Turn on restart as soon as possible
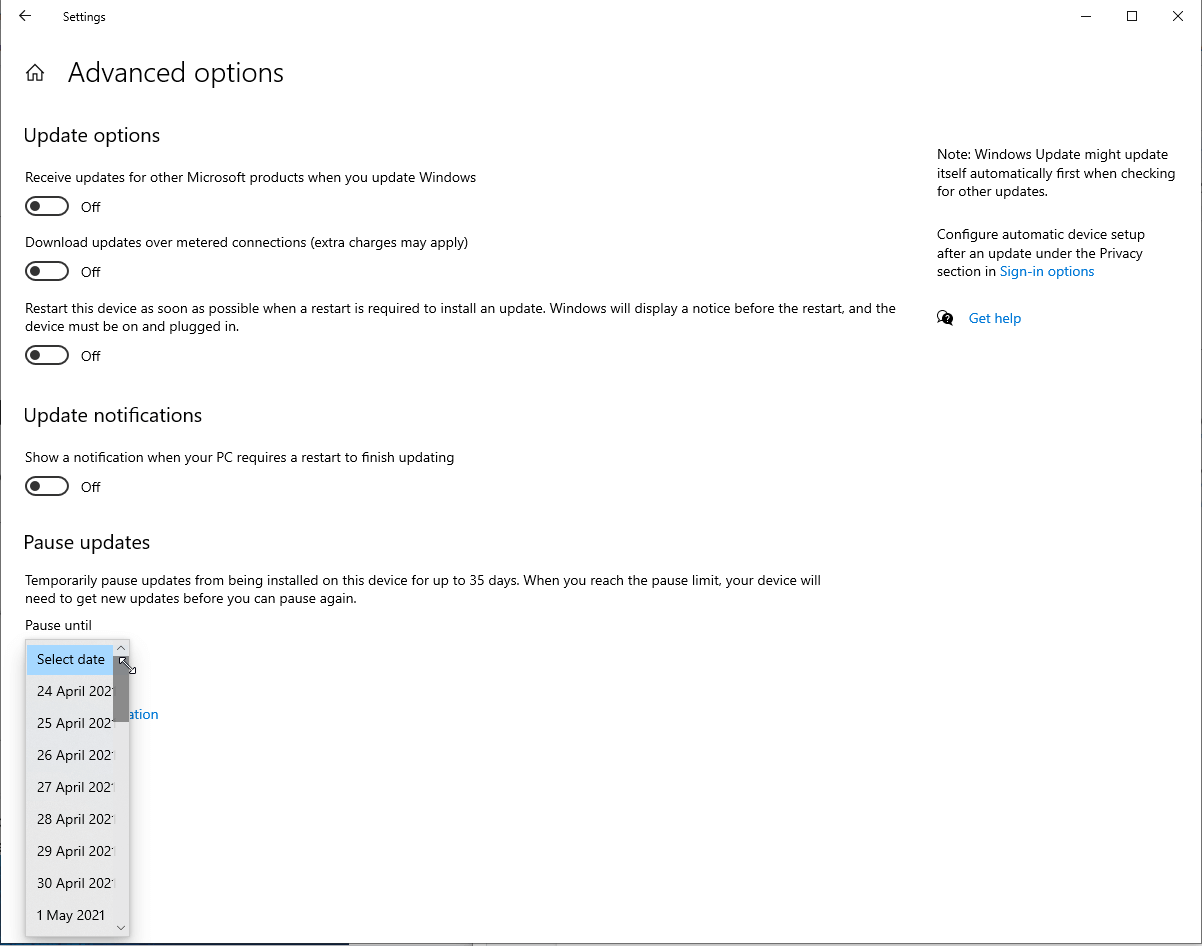 [47, 356]
